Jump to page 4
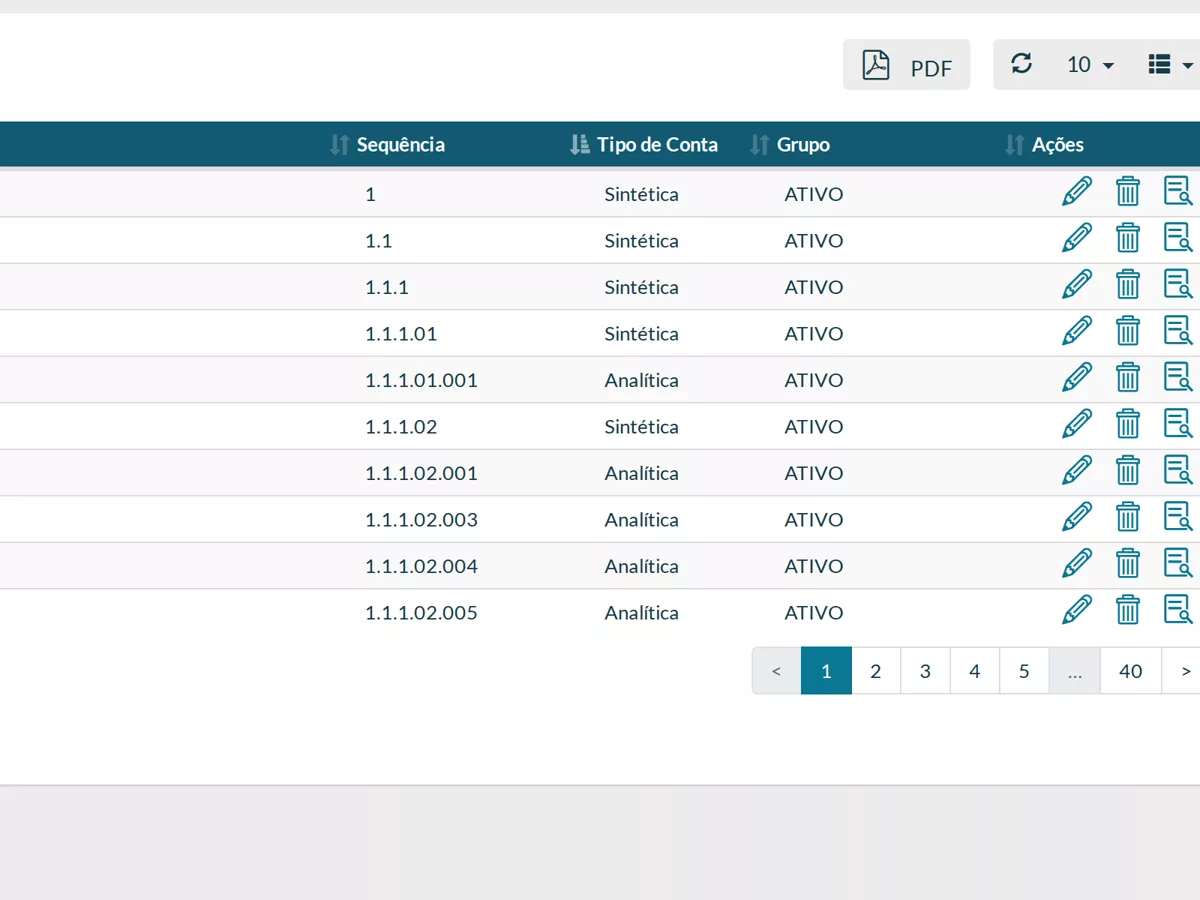 [x=975, y=671]
